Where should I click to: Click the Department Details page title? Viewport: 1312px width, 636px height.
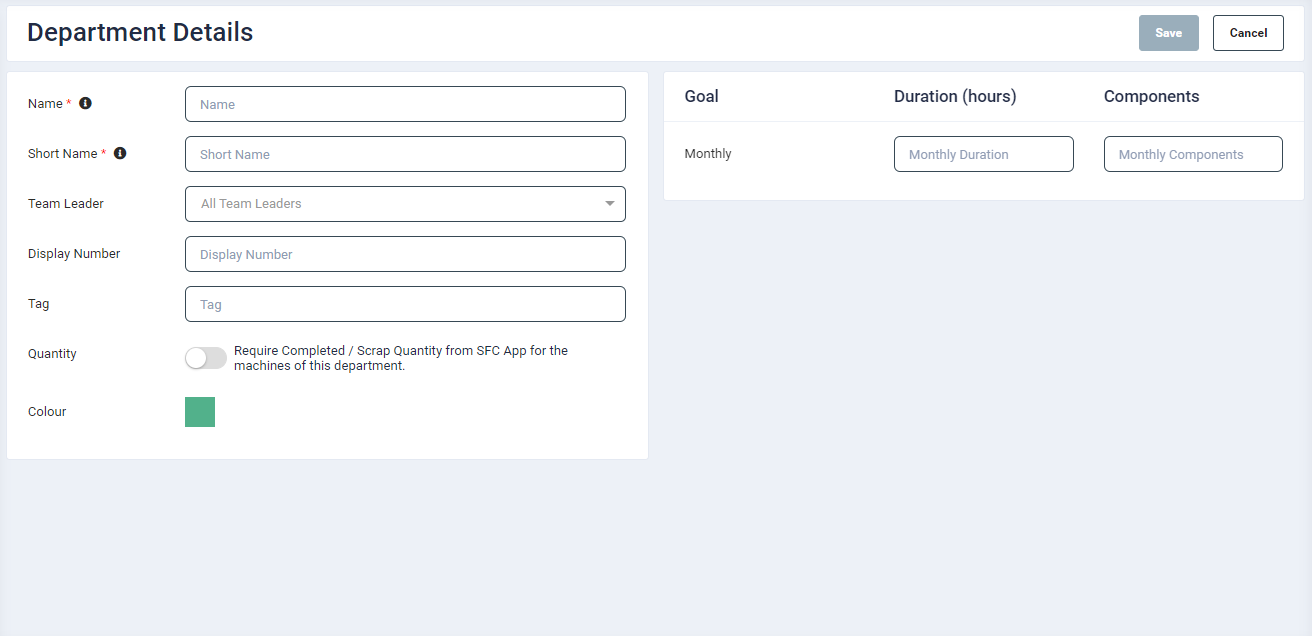tap(140, 32)
